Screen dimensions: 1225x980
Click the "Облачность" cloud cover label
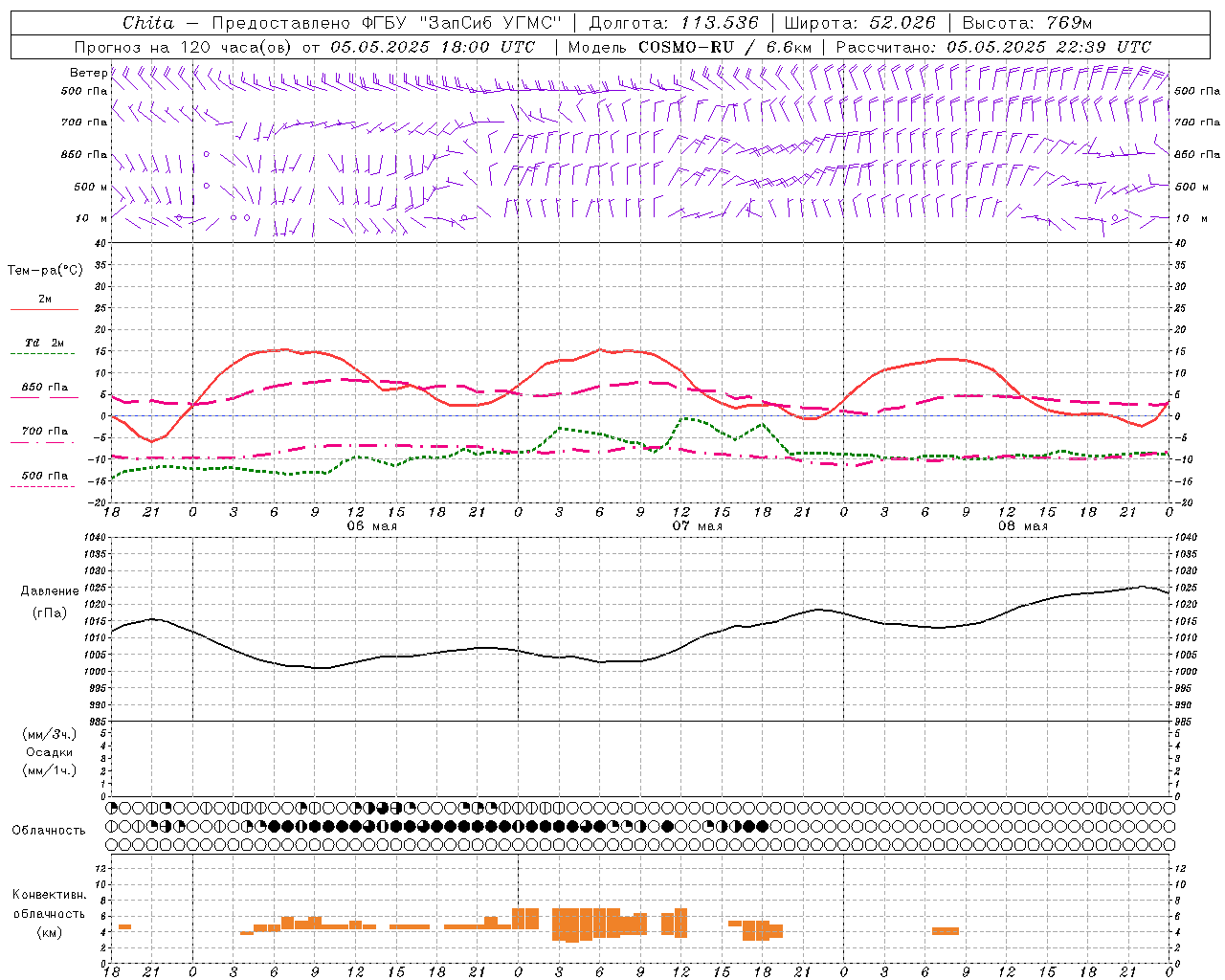[49, 830]
